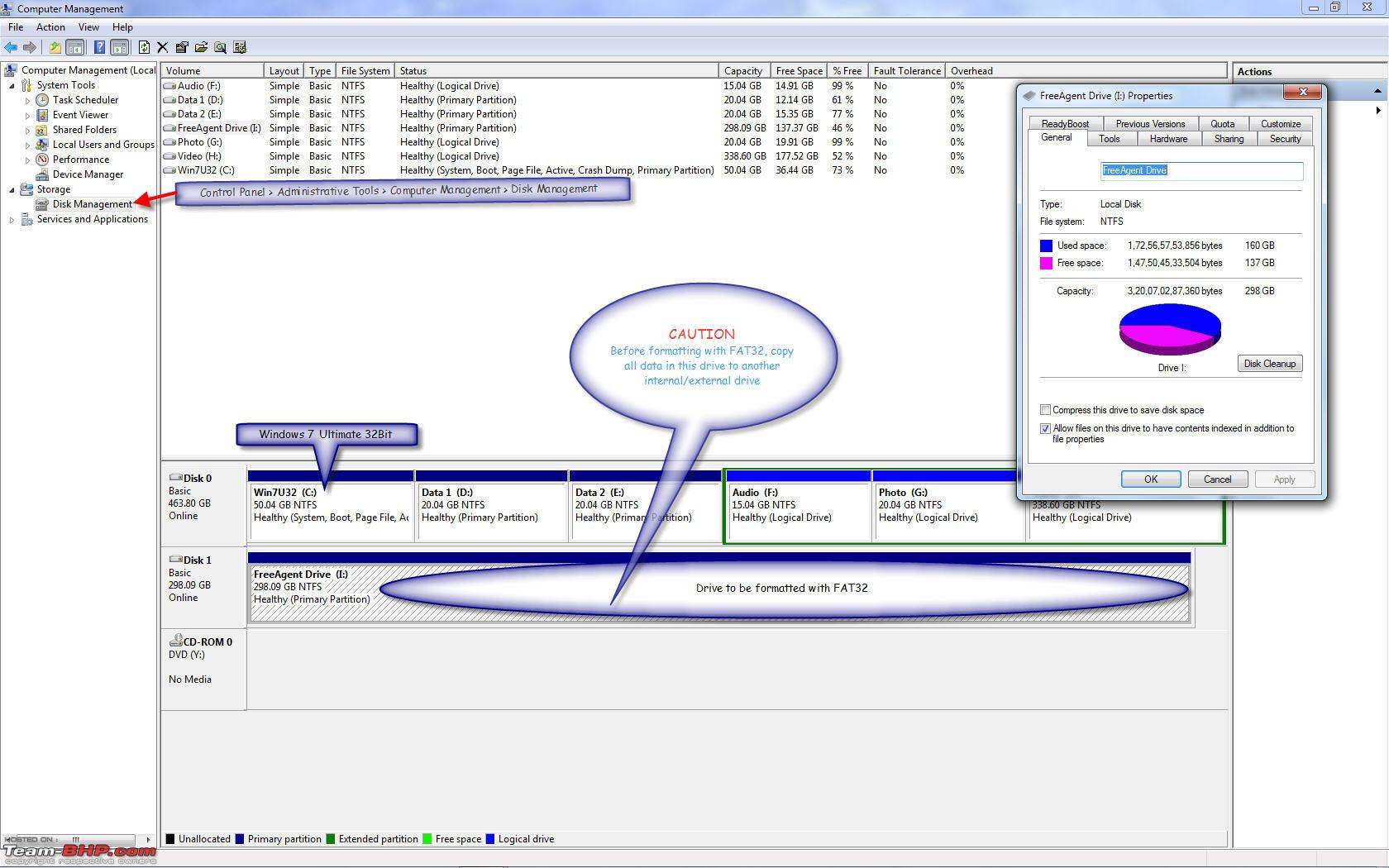Click the gray Forward arrow in toolbar

pyautogui.click(x=30, y=47)
